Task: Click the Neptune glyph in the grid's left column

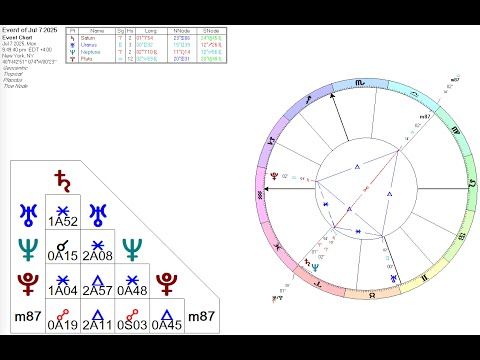Action: click(x=28, y=250)
